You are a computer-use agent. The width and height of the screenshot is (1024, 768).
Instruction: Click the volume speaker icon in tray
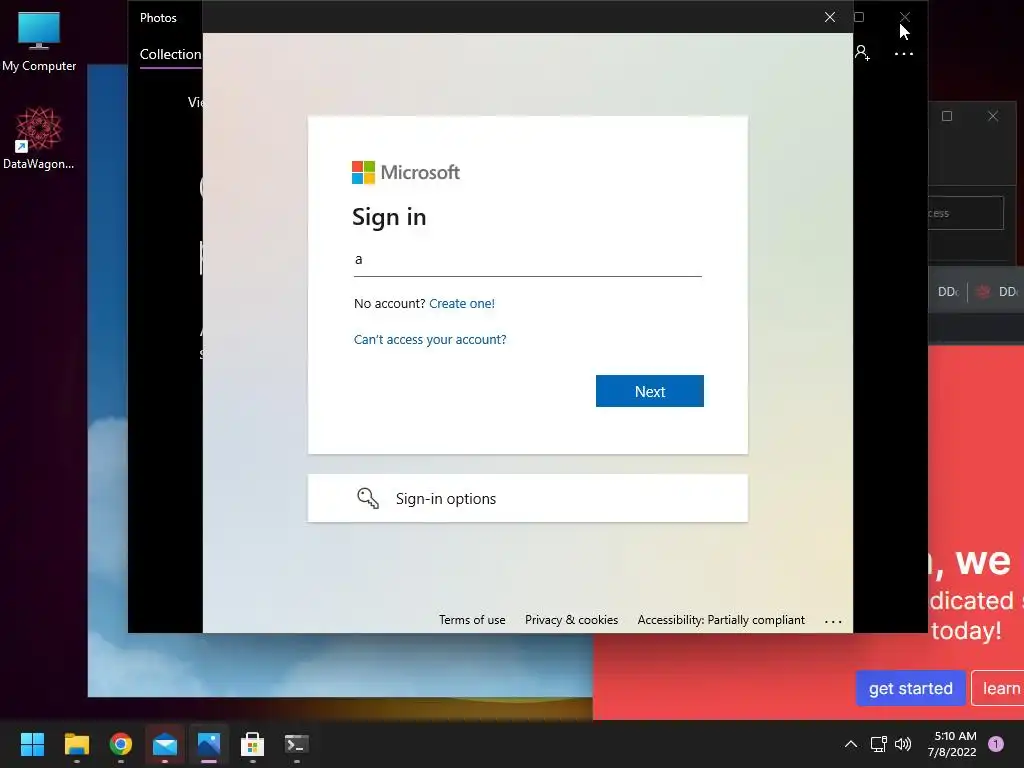pos(903,744)
